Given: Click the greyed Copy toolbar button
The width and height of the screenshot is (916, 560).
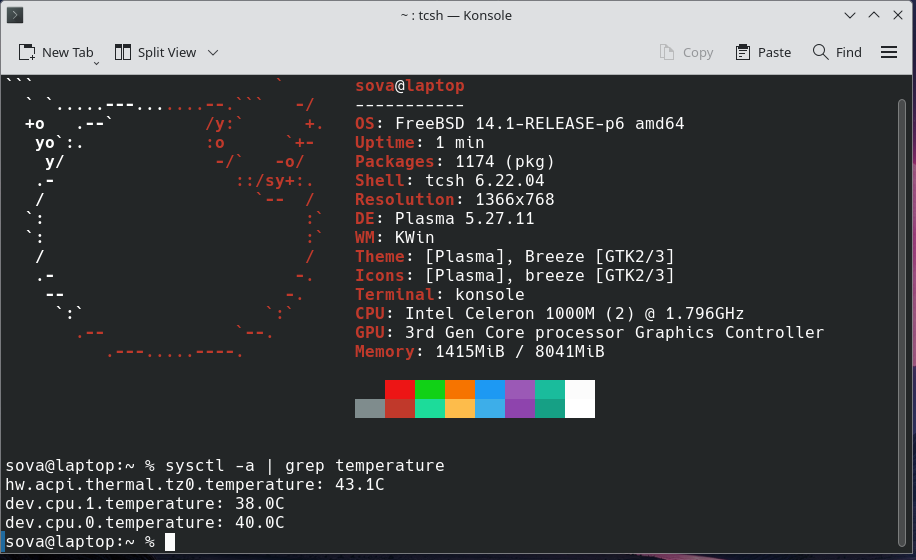Looking at the screenshot, I should [x=686, y=53].
